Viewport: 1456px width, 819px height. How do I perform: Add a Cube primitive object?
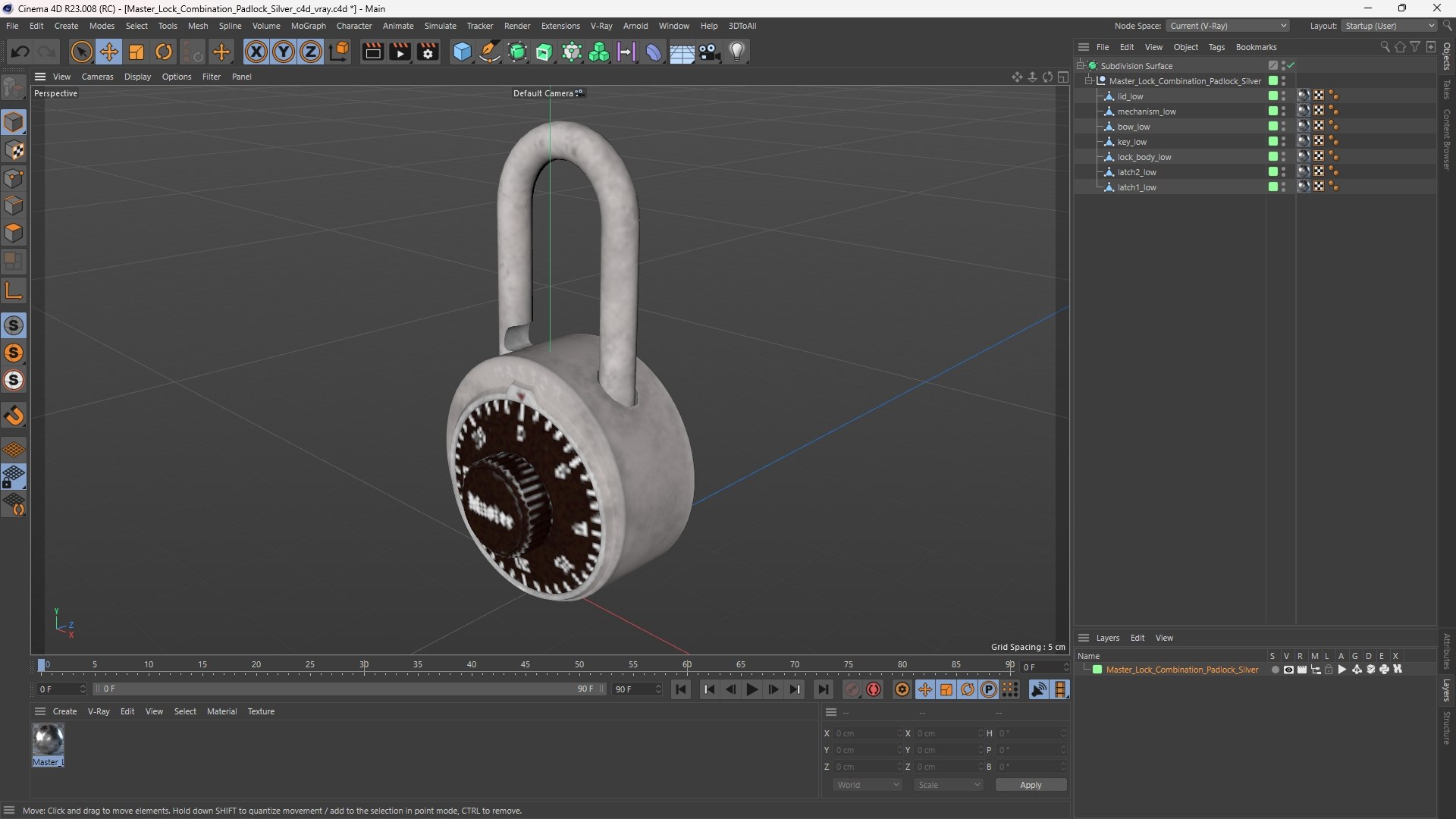pos(462,52)
